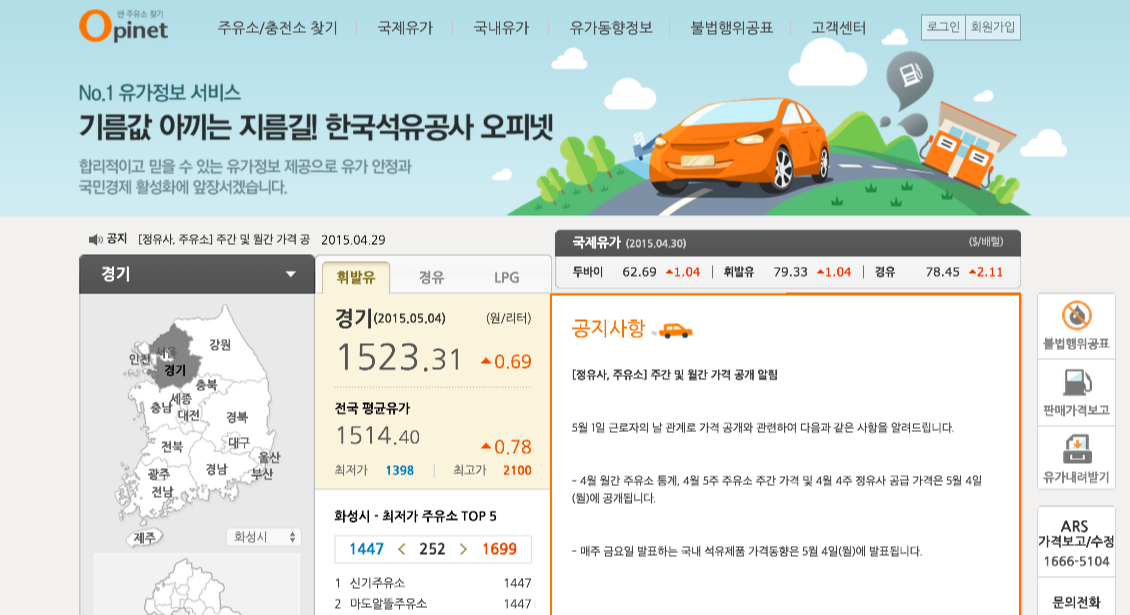Open the 공지사항 notice title
1130x615 pixels.
pyautogui.click(x=674, y=375)
